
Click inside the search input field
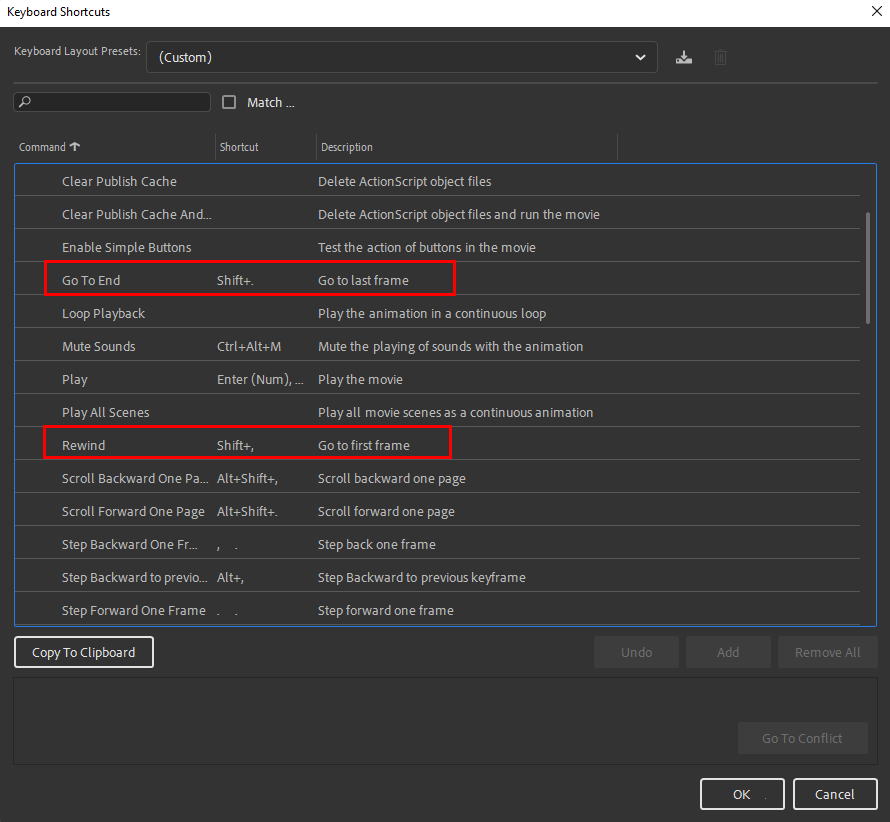(120, 102)
